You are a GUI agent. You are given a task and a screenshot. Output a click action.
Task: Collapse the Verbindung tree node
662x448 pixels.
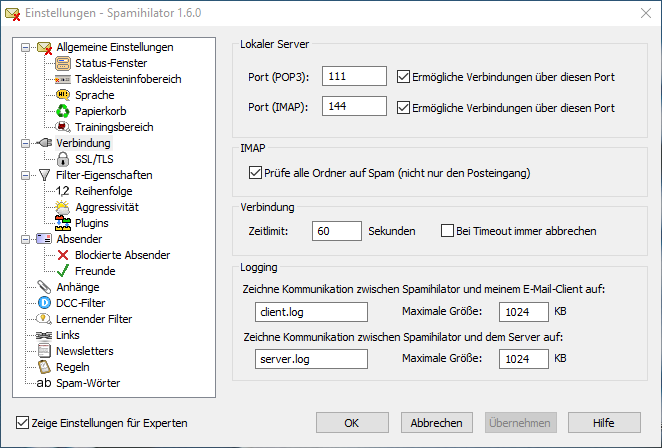point(25,144)
